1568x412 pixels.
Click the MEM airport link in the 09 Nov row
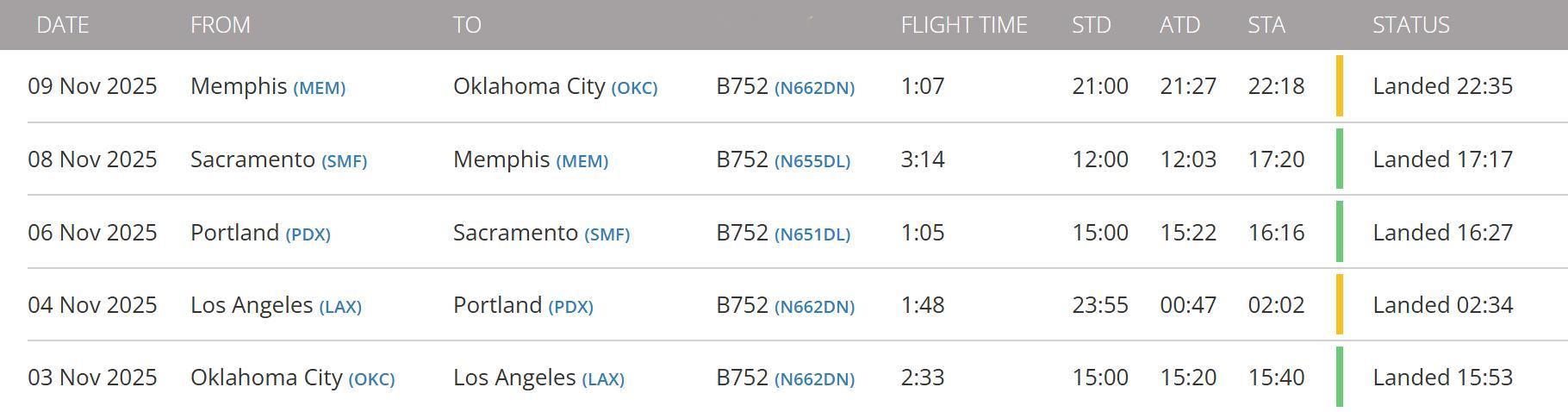pos(319,88)
